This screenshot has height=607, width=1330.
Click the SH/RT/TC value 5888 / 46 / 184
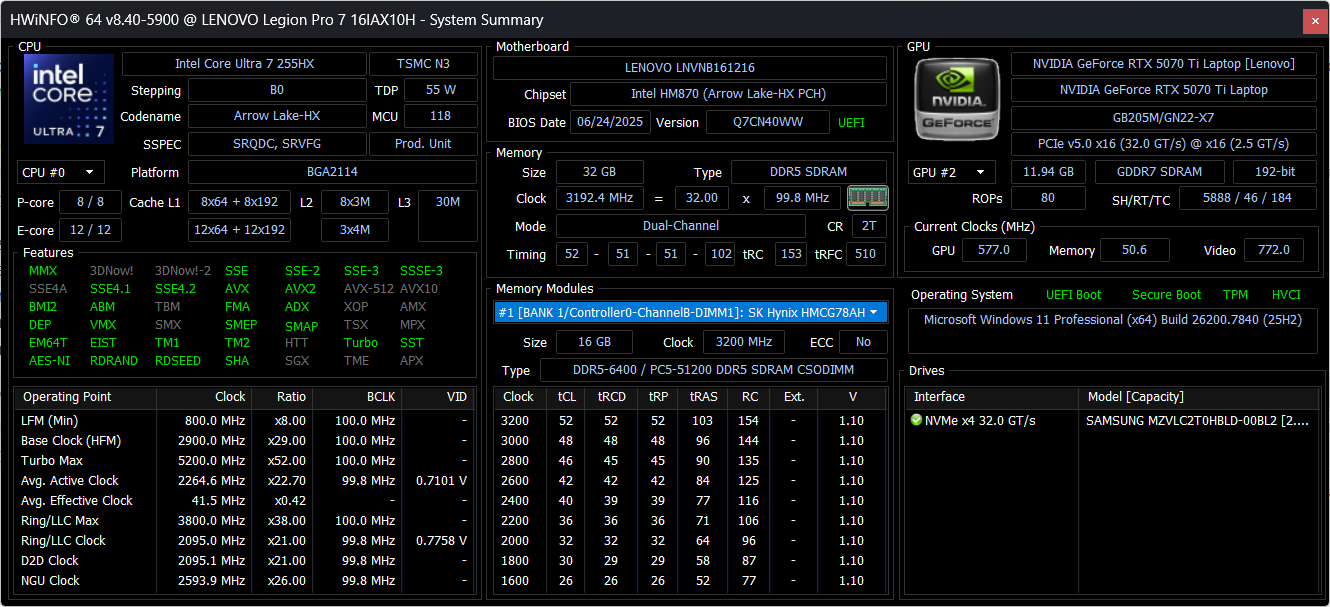click(1248, 198)
